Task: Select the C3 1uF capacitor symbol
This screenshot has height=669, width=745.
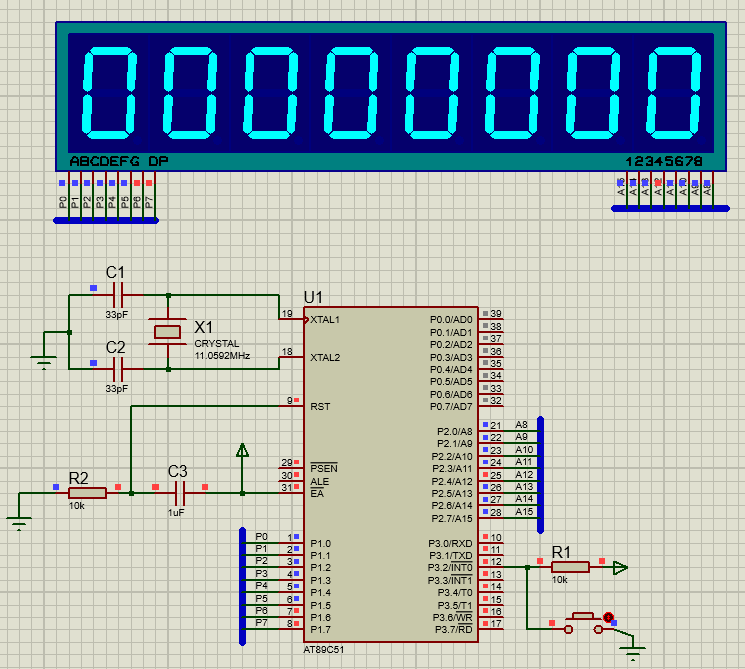Action: (x=180, y=493)
